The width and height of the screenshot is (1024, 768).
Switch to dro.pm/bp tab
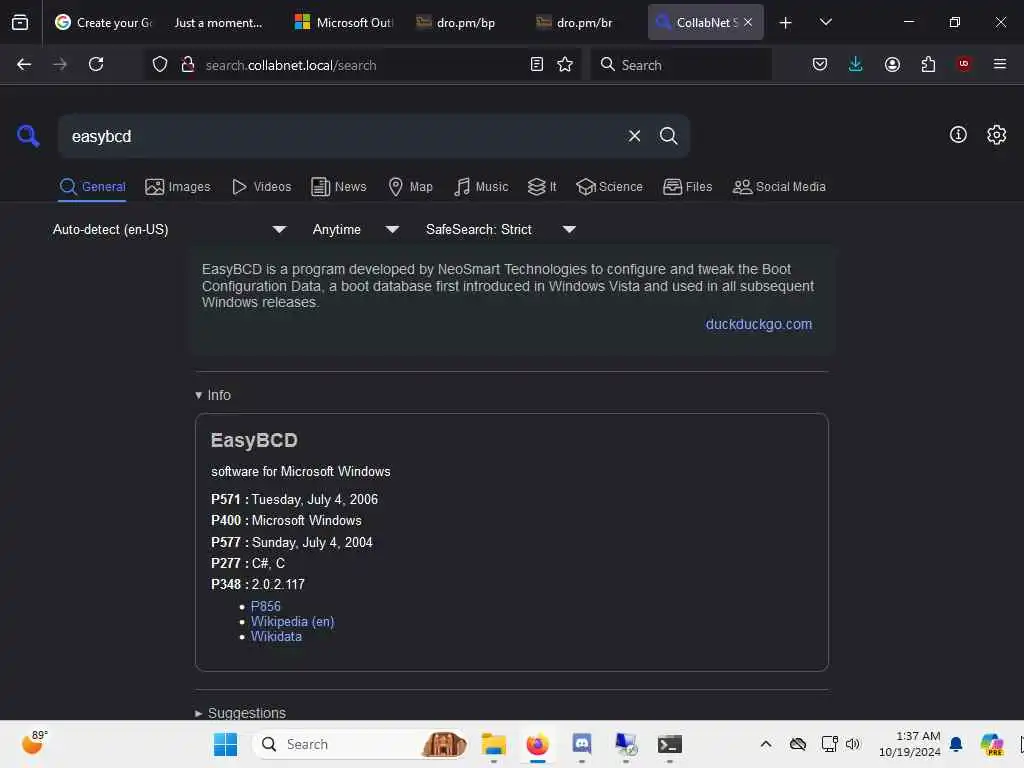(x=465, y=22)
